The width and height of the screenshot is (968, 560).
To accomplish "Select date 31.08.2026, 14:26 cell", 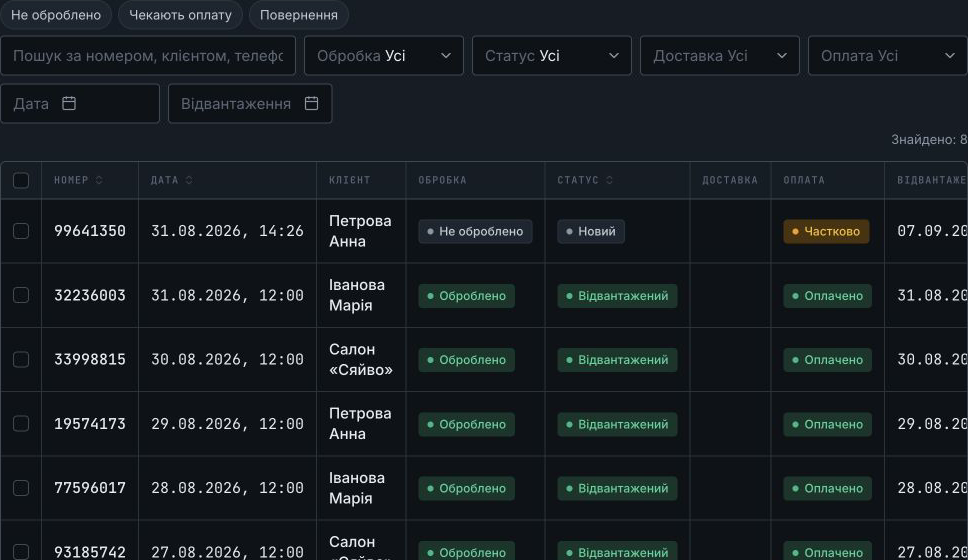I will tap(227, 231).
